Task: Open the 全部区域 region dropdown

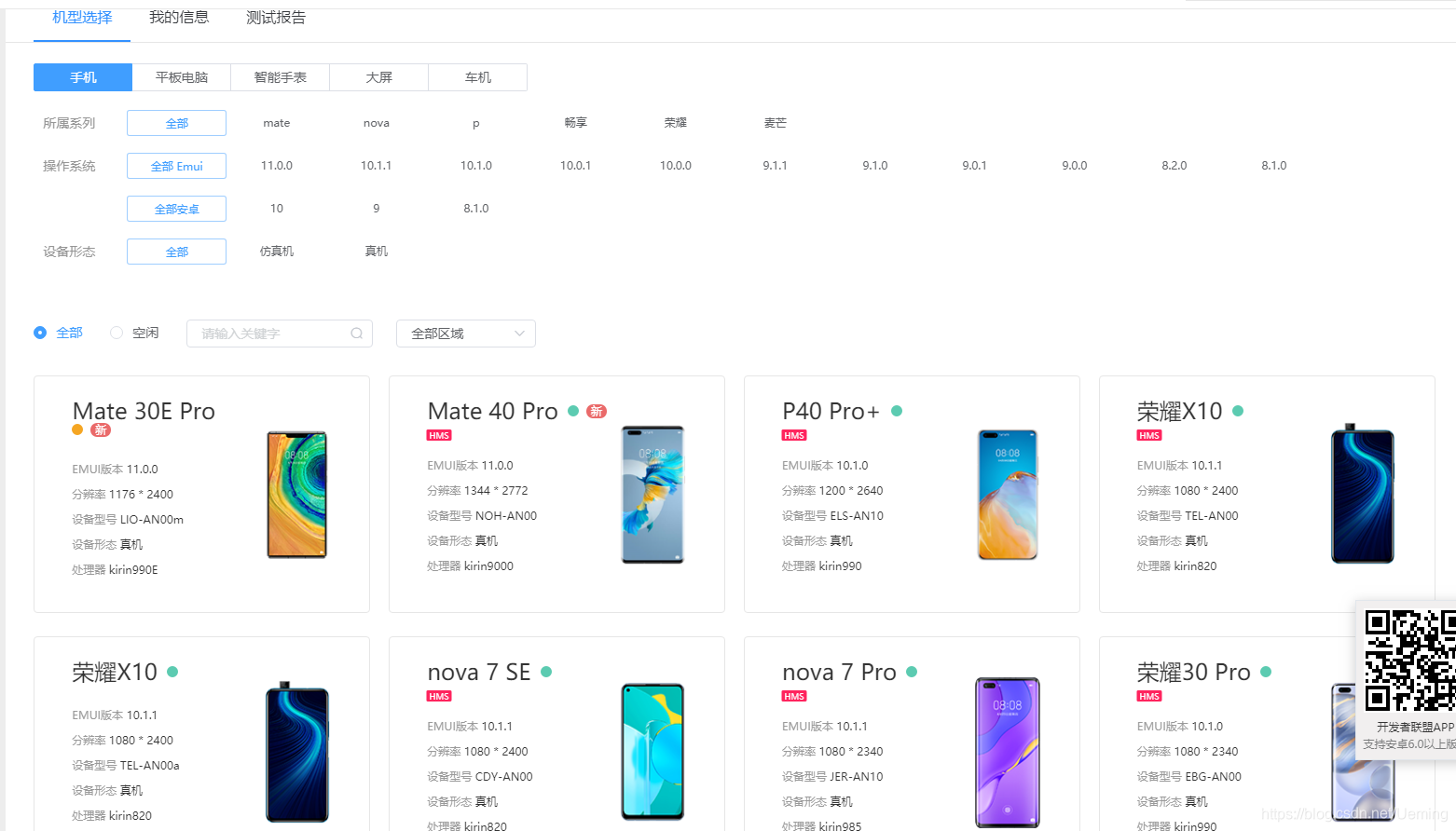Action: [x=466, y=334]
